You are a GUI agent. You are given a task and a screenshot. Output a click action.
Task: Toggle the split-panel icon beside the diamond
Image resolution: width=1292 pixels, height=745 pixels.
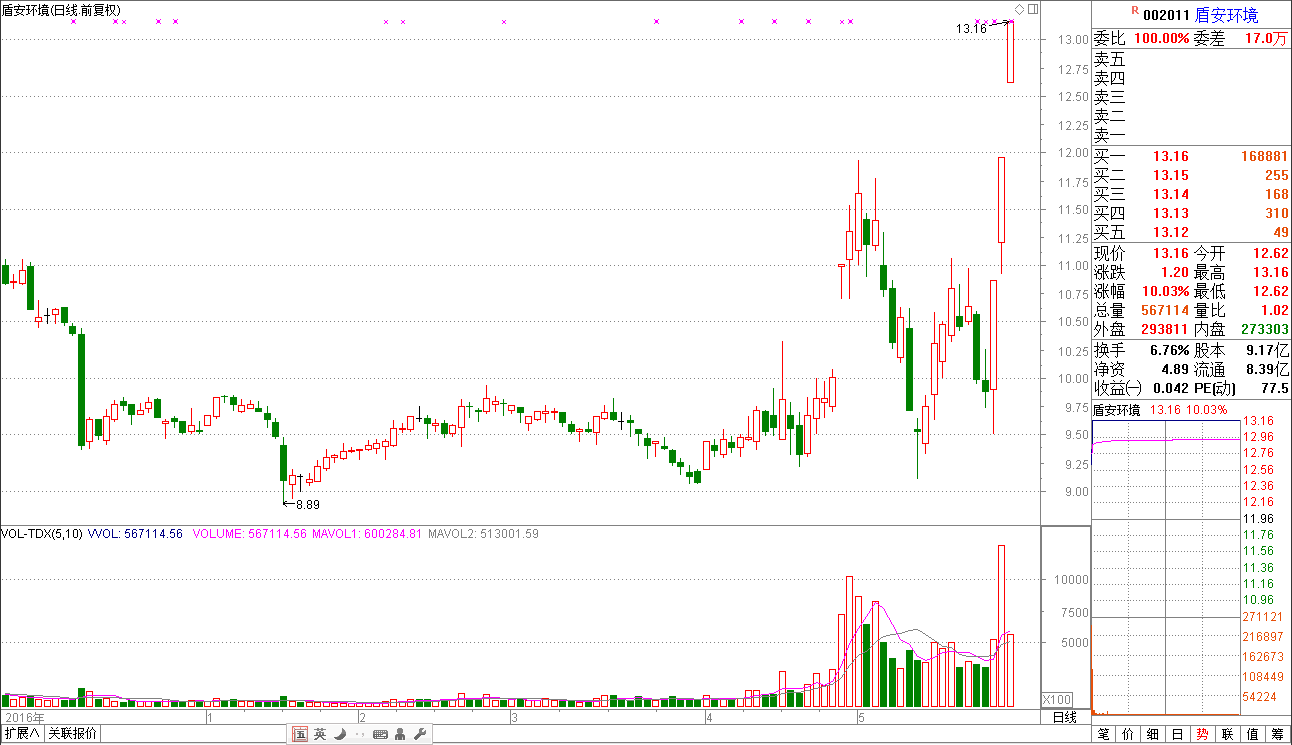click(x=1033, y=9)
